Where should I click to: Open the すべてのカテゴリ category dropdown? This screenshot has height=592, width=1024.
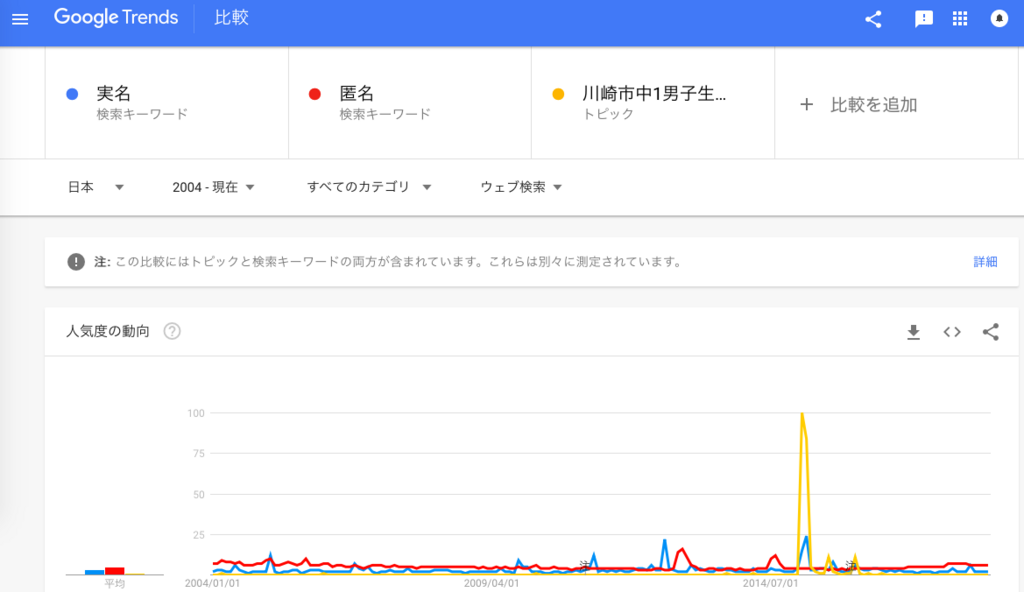click(x=369, y=187)
